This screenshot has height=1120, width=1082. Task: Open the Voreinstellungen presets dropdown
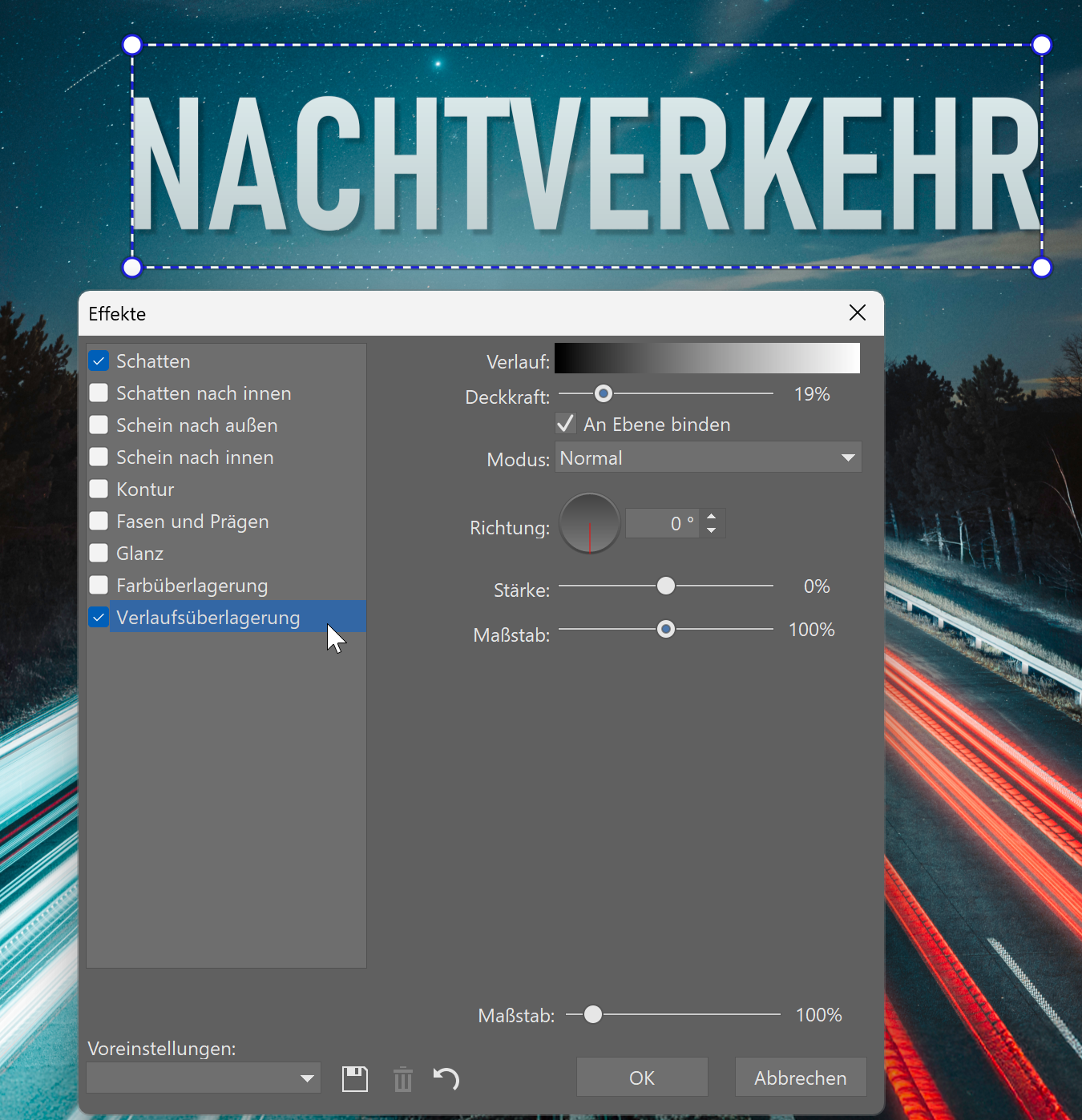pos(204,1078)
